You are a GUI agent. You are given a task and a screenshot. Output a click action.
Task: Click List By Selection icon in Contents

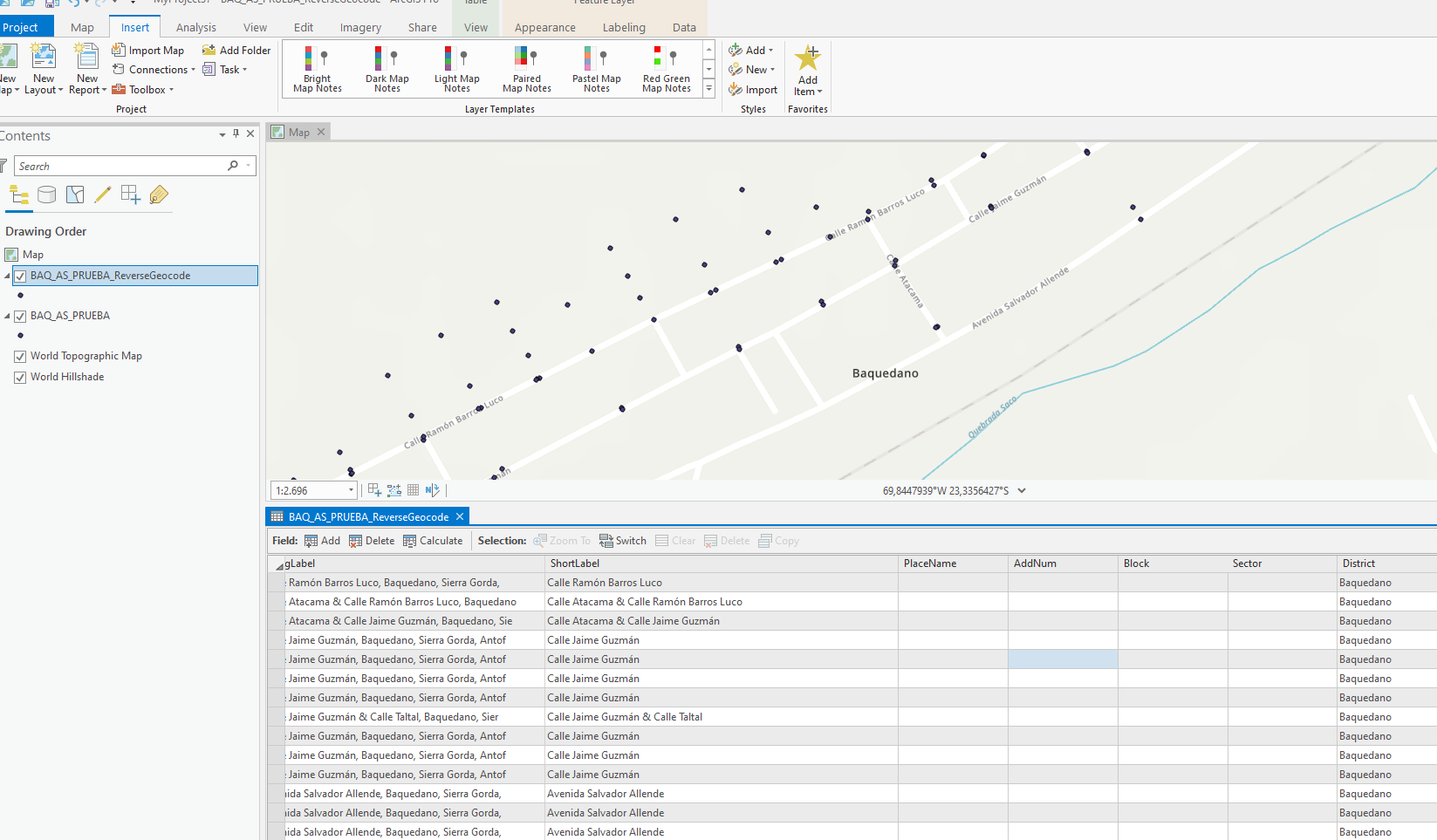[75, 195]
